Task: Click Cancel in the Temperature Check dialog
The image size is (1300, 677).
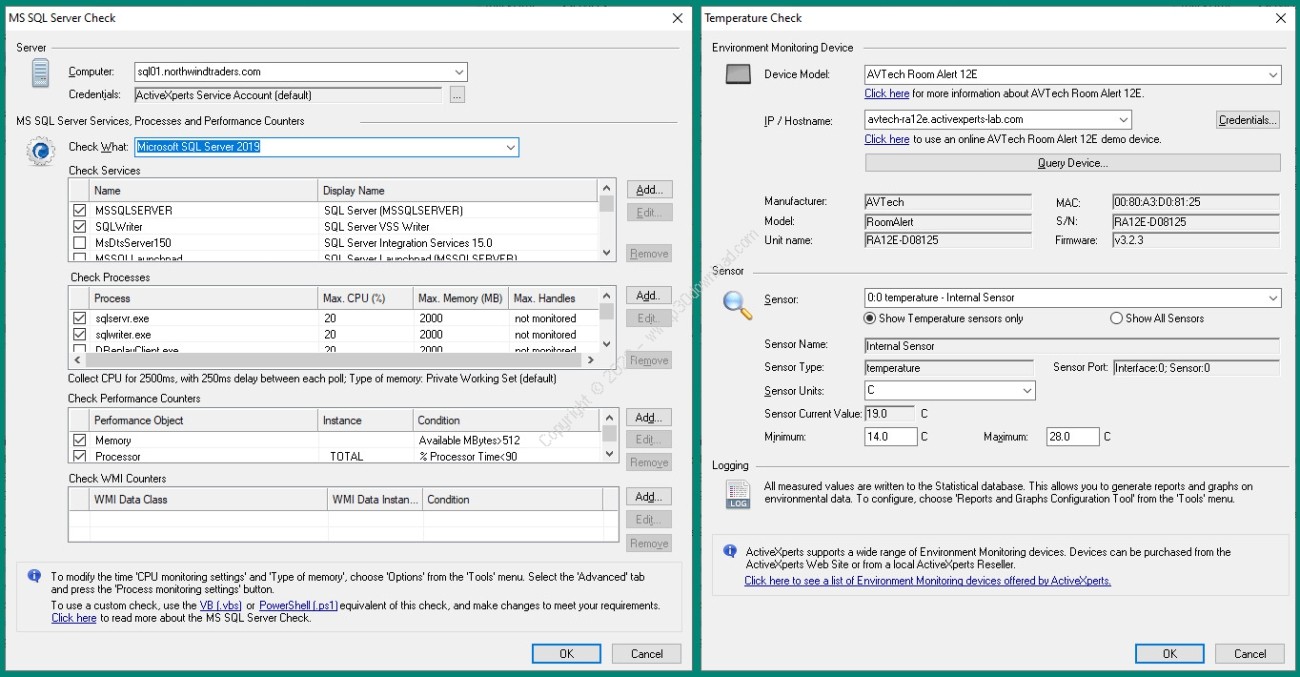Action: tap(1250, 654)
